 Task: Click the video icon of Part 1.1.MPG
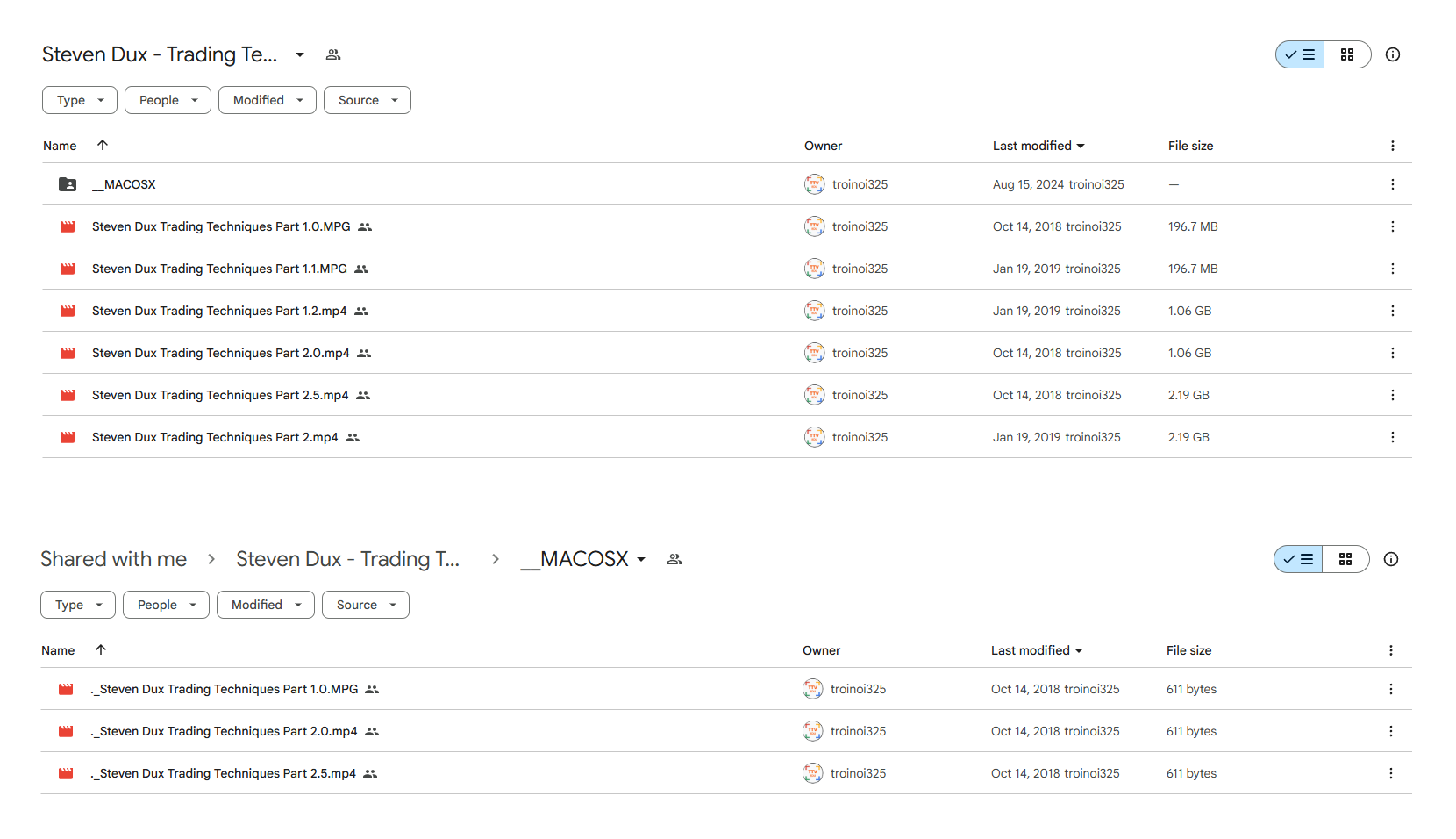[68, 269]
